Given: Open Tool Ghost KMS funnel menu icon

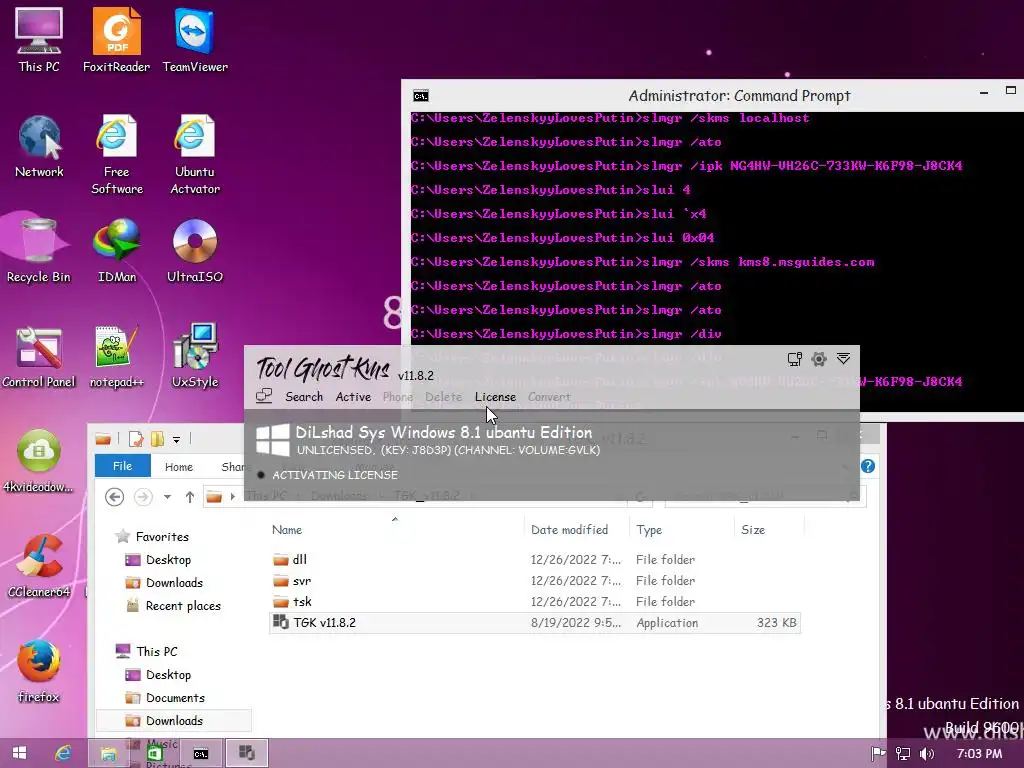Looking at the screenshot, I should (843, 359).
